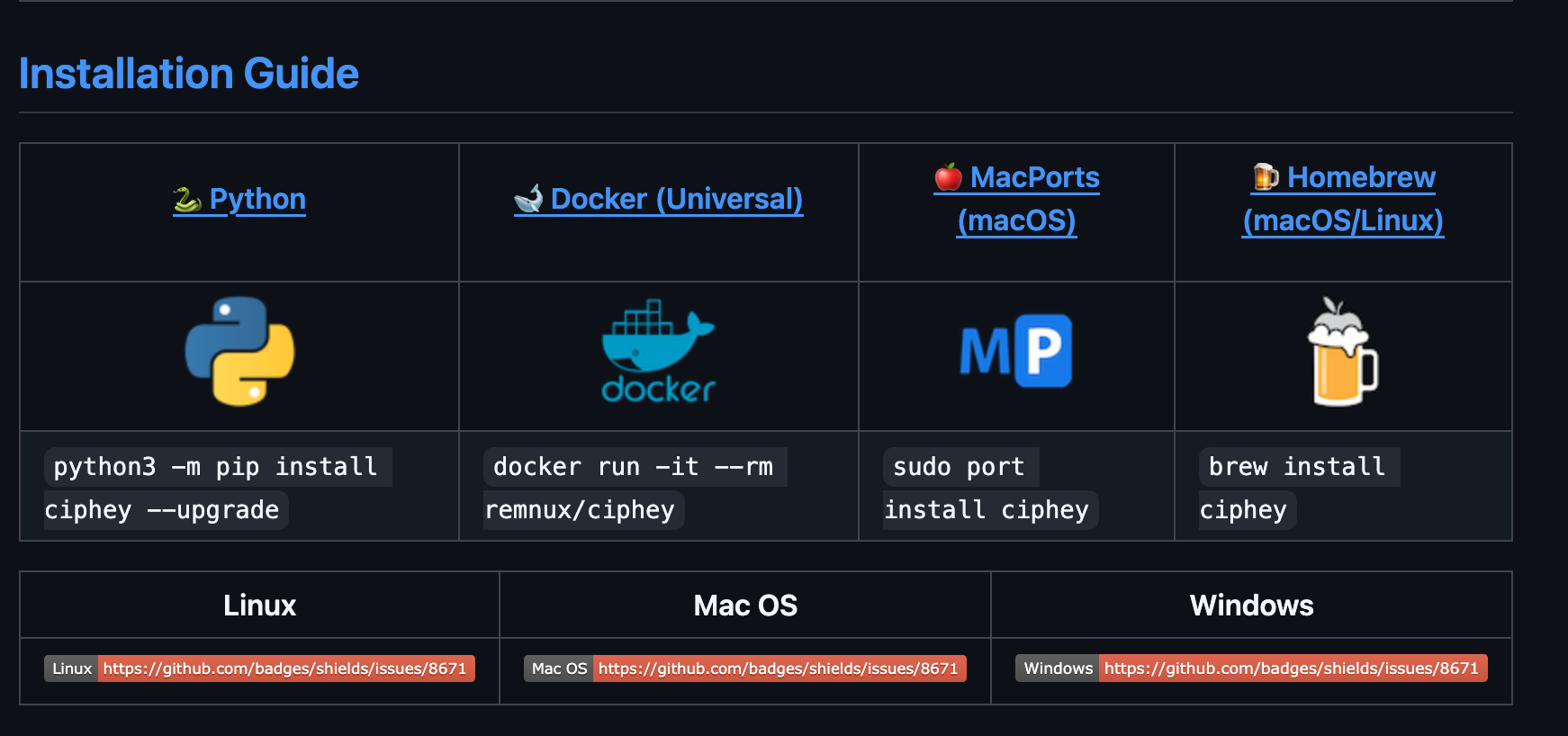Click the Docker whale logo image
This screenshot has height=736, width=1568.
coord(658,352)
